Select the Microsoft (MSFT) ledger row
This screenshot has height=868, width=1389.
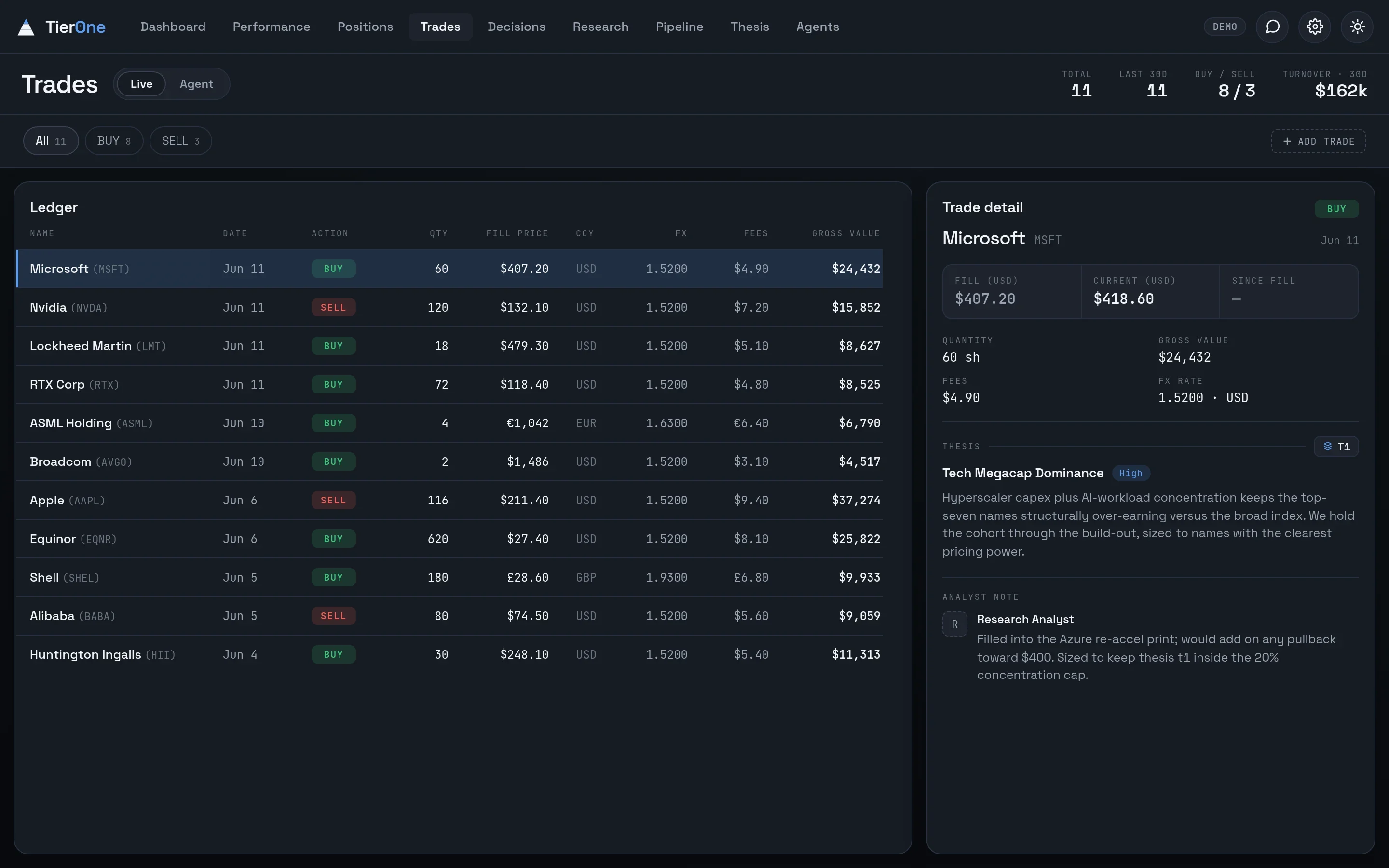tap(449, 269)
